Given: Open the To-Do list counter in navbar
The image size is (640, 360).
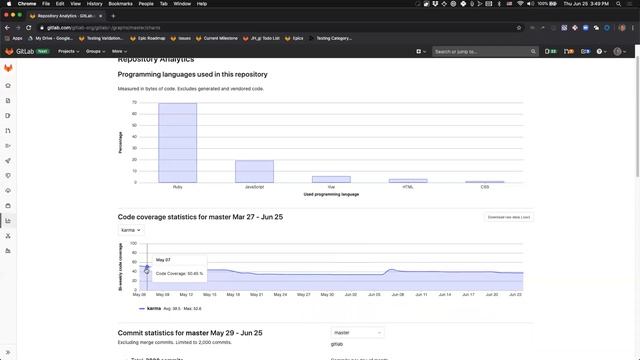Looking at the screenshot, I should (x=585, y=51).
